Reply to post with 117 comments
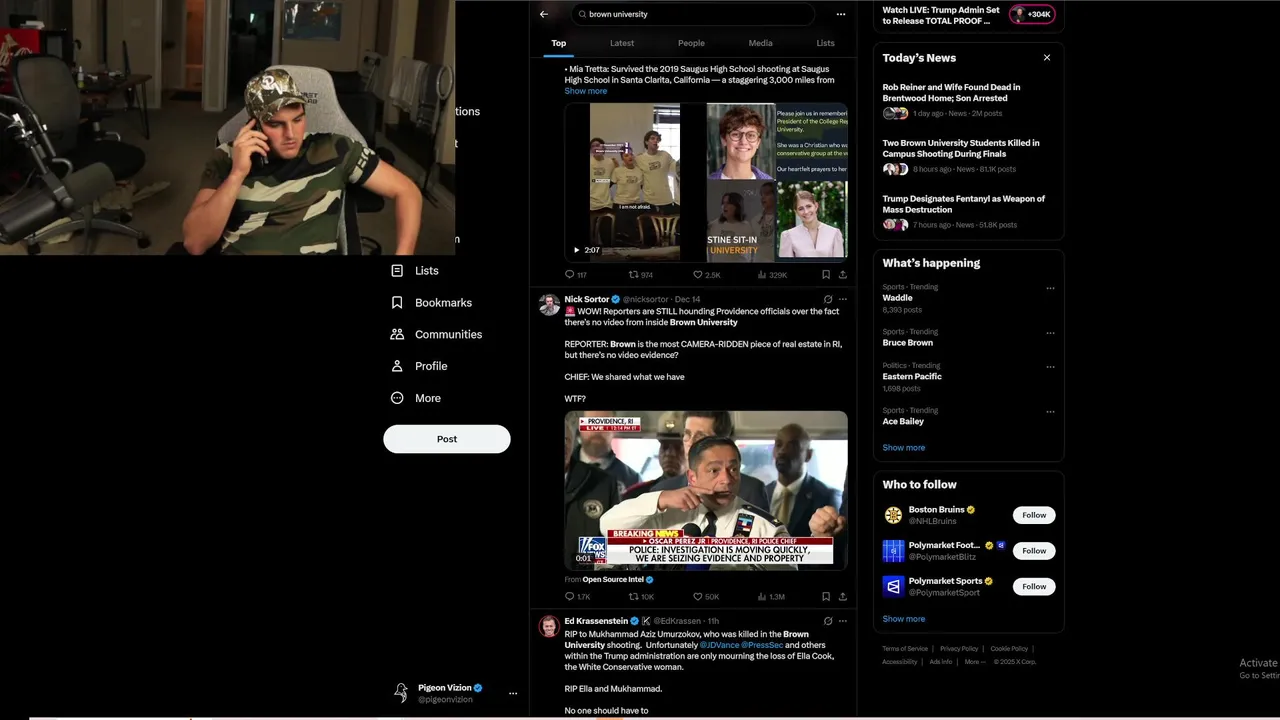Viewport: 1280px width, 720px height. (x=576, y=275)
